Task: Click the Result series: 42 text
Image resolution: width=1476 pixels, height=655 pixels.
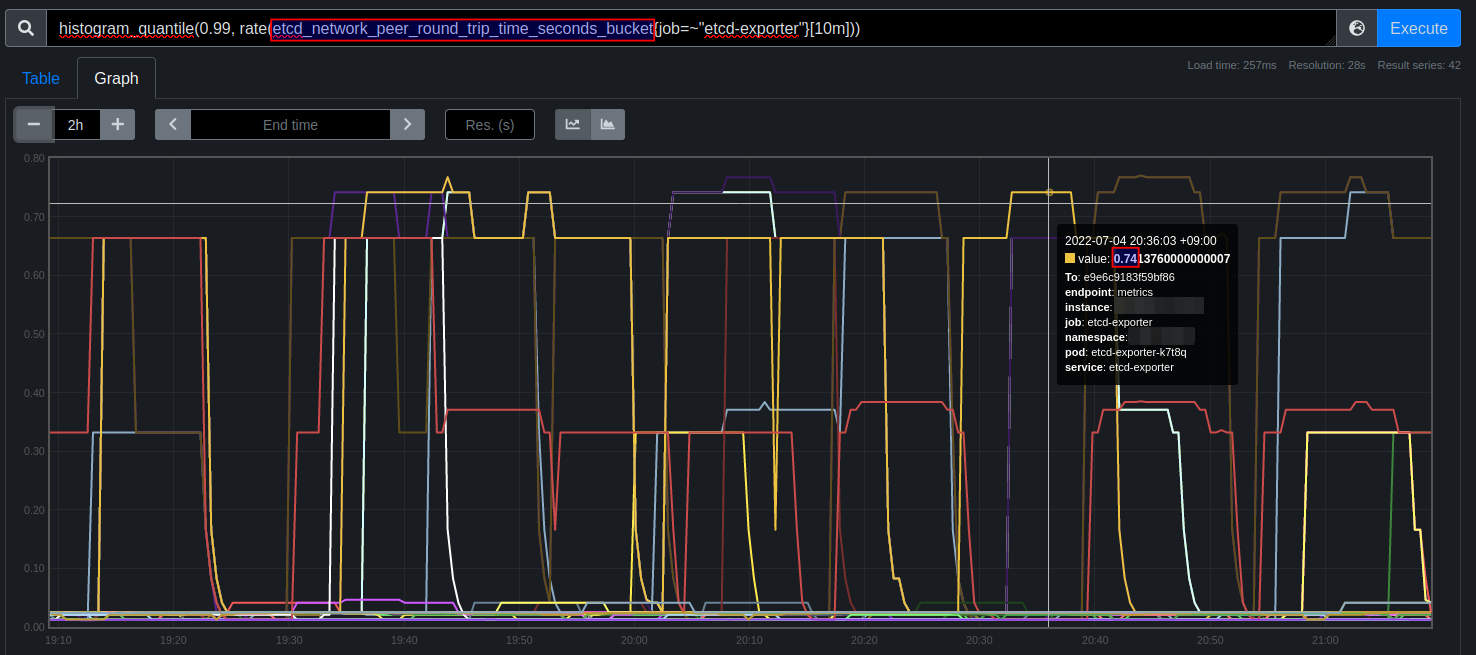Action: (1419, 65)
